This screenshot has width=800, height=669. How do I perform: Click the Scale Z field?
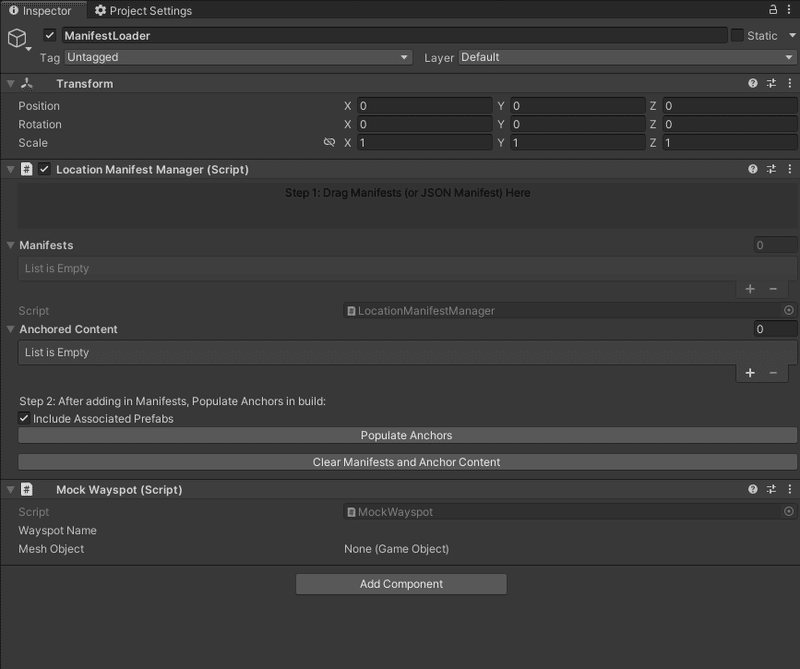730,142
